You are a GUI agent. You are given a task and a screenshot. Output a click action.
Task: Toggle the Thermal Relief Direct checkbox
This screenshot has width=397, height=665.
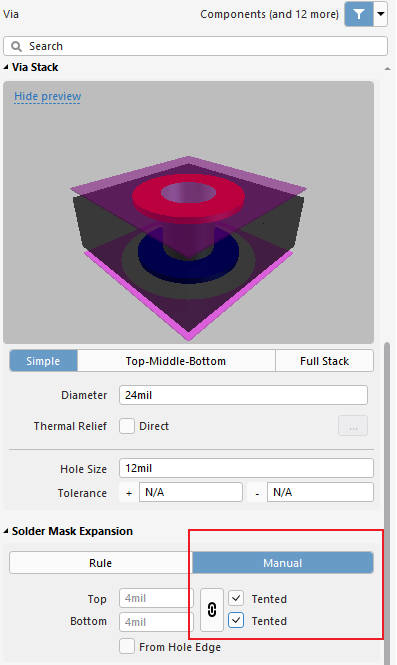(x=127, y=426)
